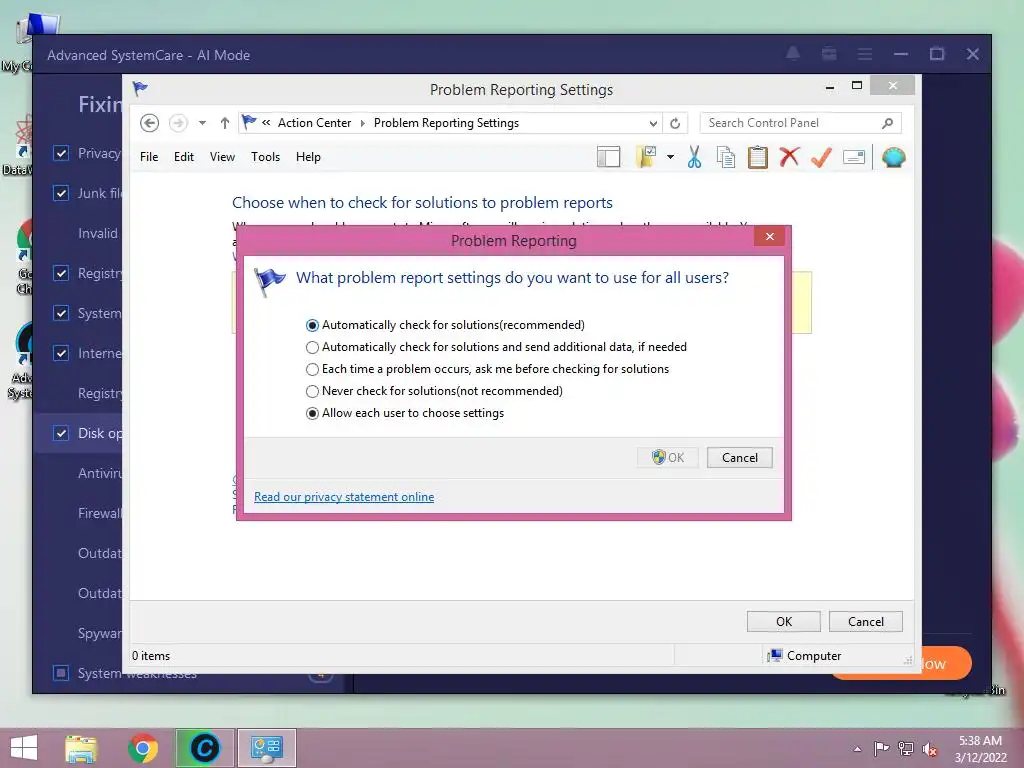1024x768 pixels.
Task: Open the folder options dropdown arrow
Action: (x=670, y=157)
